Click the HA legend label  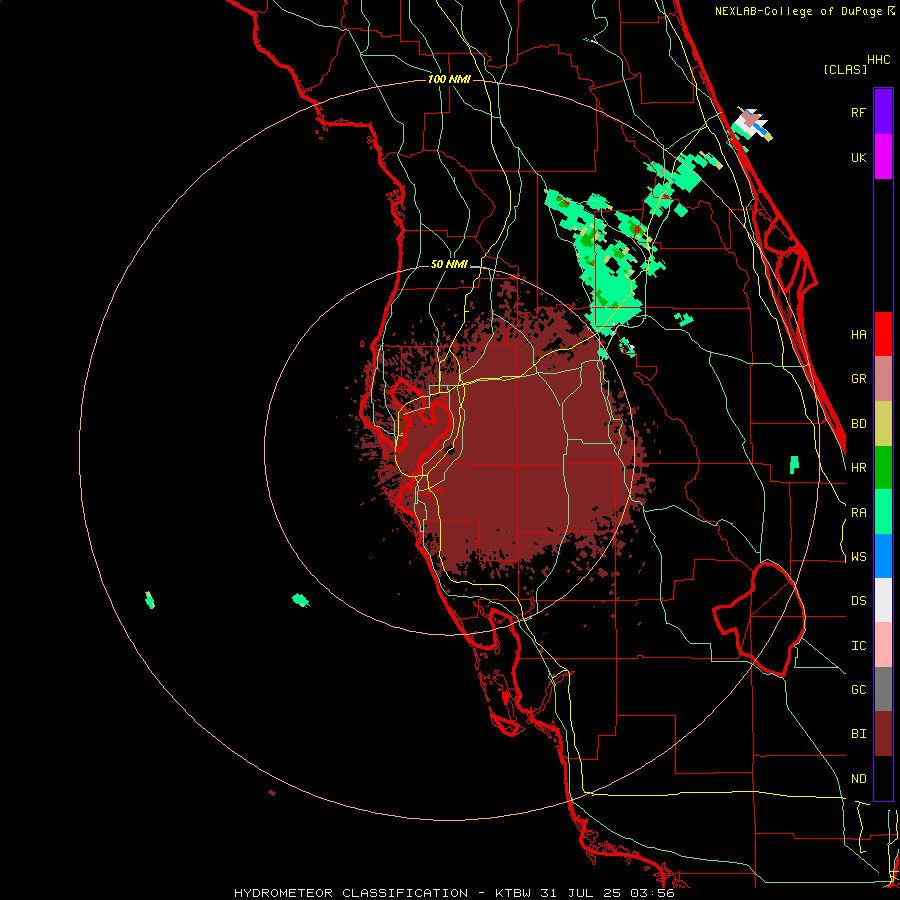coord(858,335)
